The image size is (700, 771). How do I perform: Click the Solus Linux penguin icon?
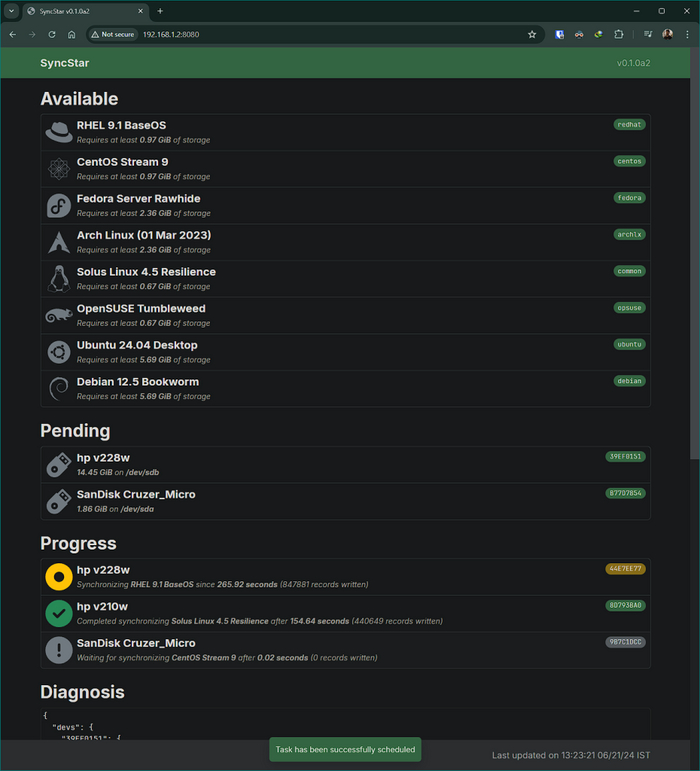[59, 278]
